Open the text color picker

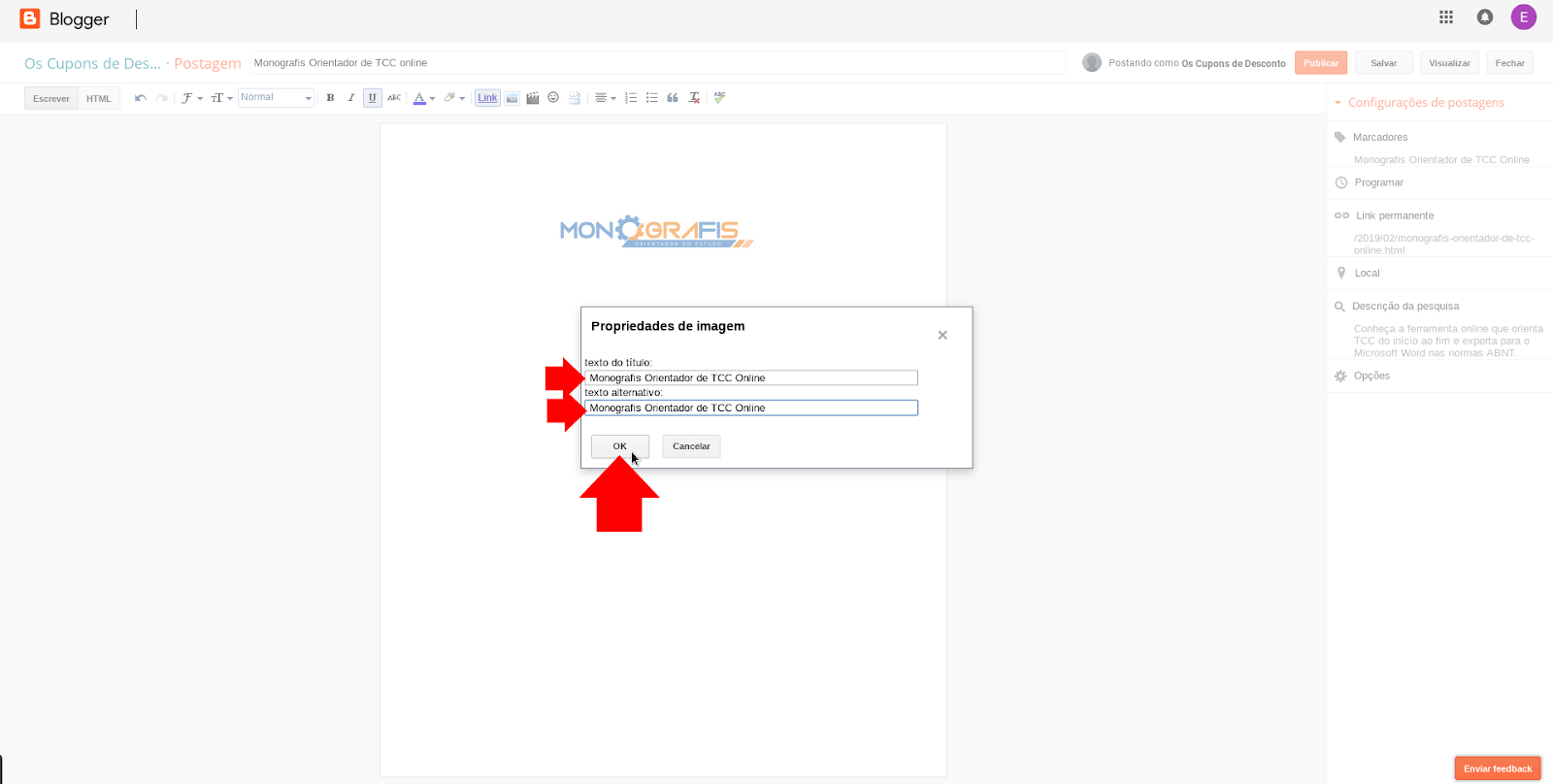coord(424,98)
